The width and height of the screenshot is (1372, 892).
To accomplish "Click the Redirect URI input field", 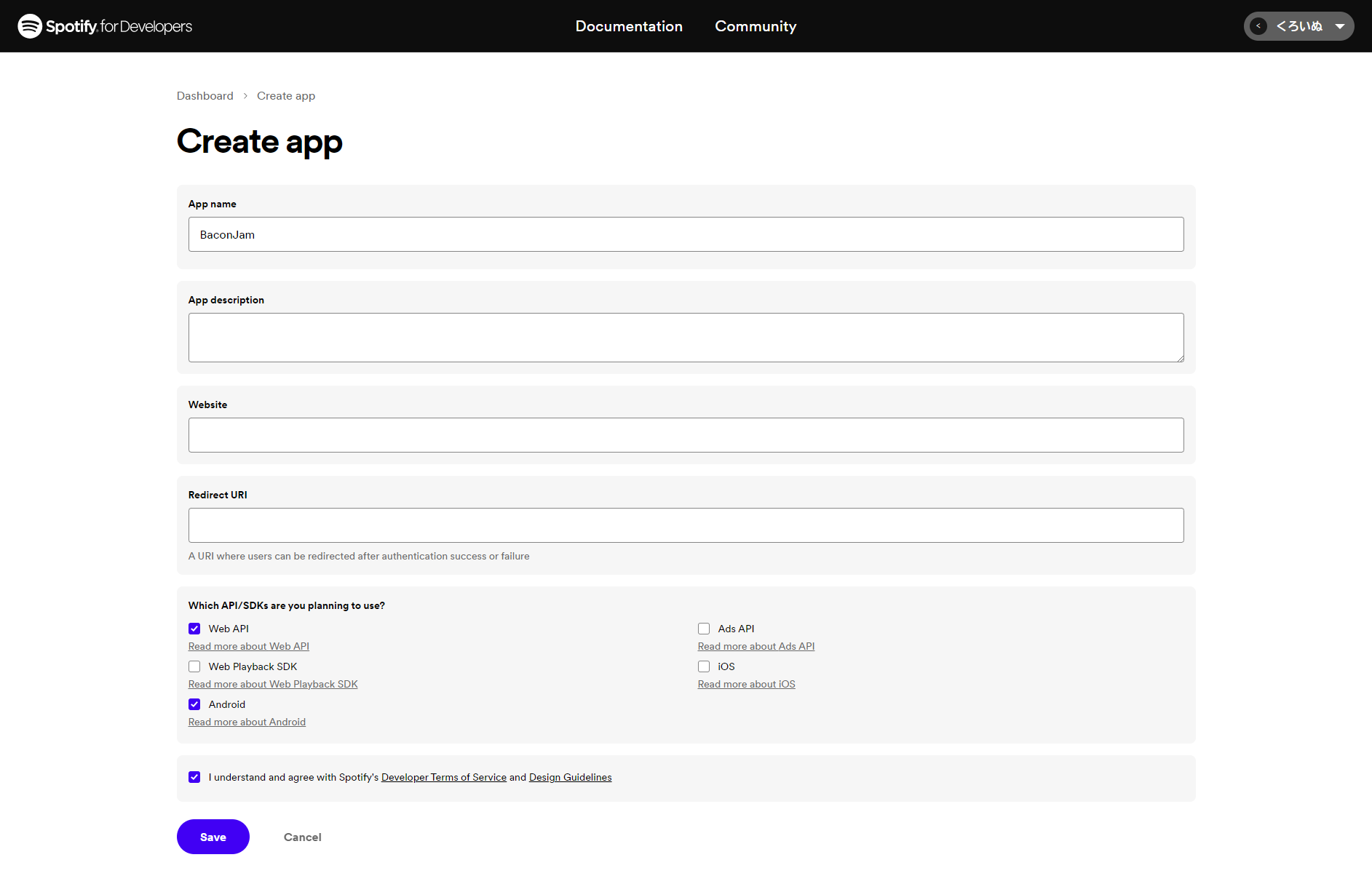I will 686,525.
